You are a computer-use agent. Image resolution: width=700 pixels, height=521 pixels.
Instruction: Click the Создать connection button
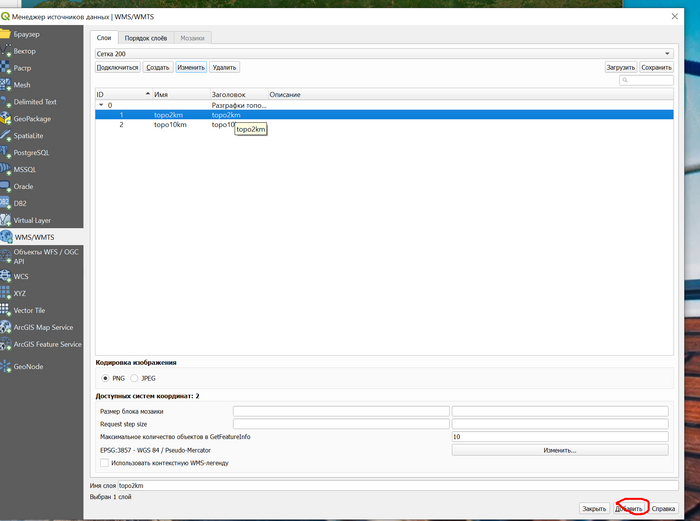coord(158,67)
